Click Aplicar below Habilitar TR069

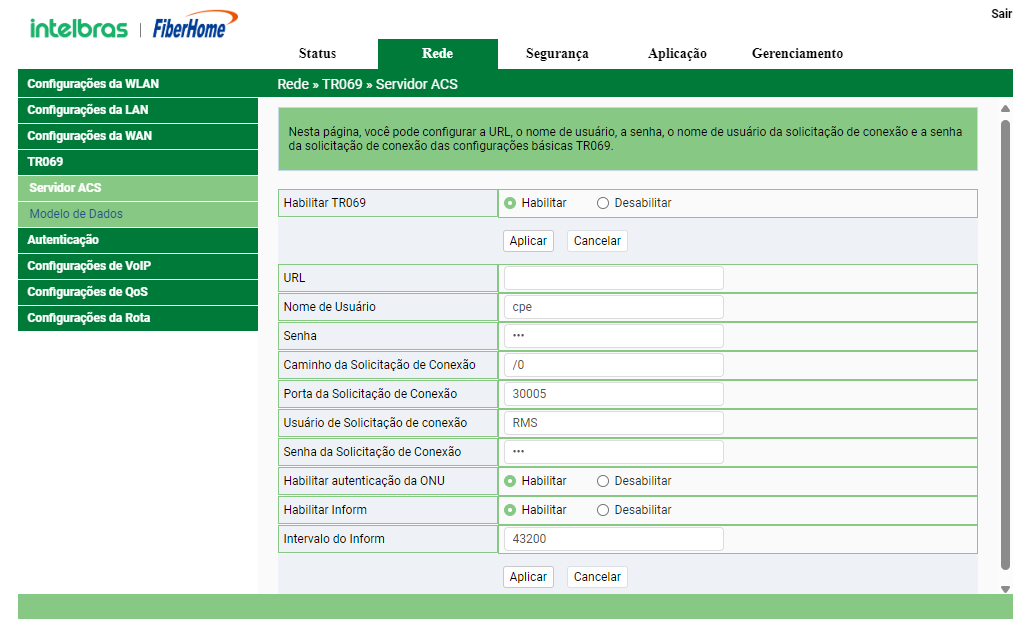point(528,241)
